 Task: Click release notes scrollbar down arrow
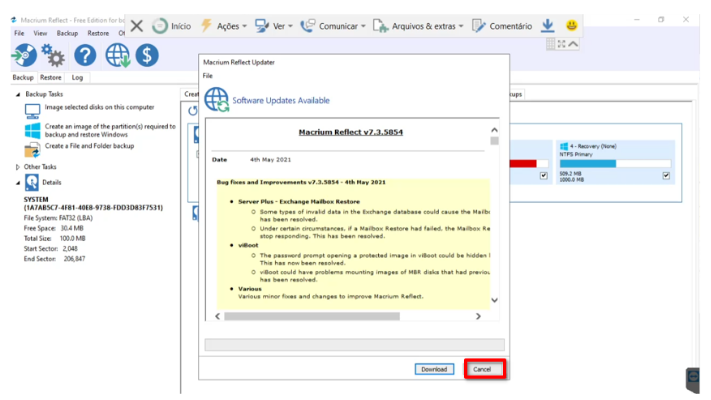(x=494, y=300)
